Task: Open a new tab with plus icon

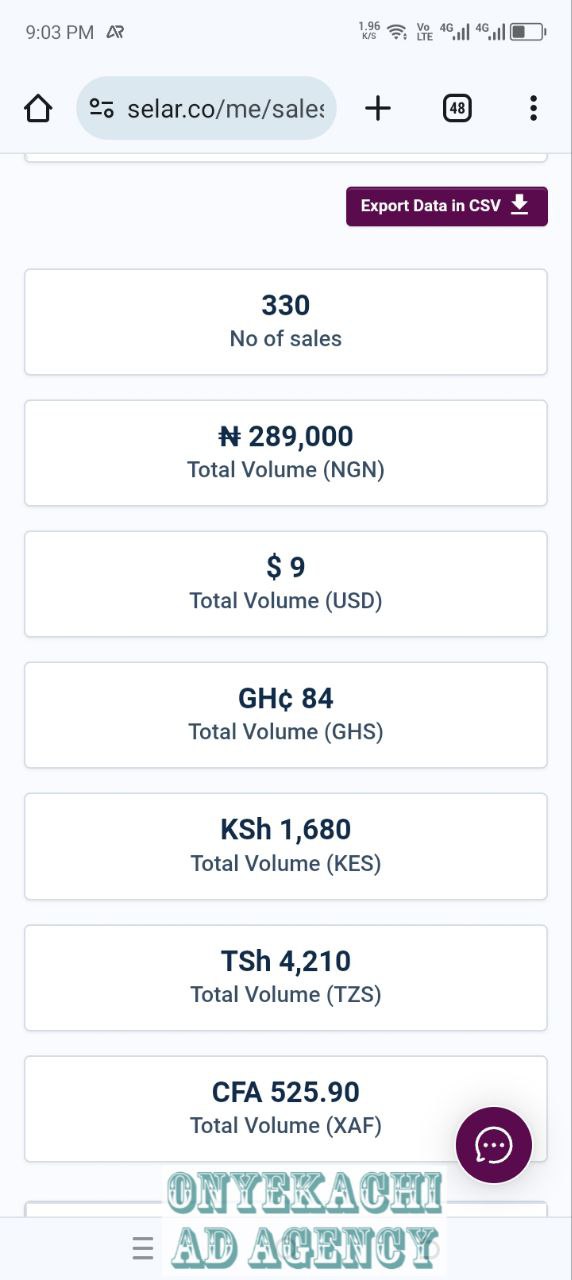Action: click(x=378, y=108)
